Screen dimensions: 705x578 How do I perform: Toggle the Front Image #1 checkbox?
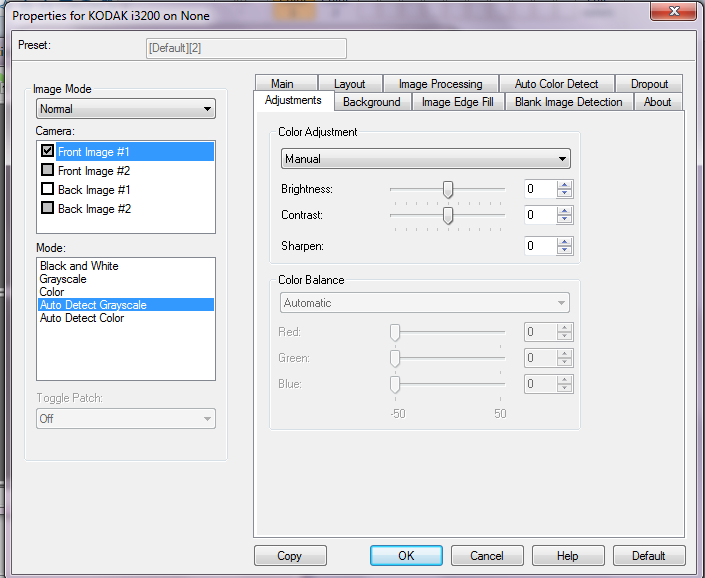[x=47, y=151]
